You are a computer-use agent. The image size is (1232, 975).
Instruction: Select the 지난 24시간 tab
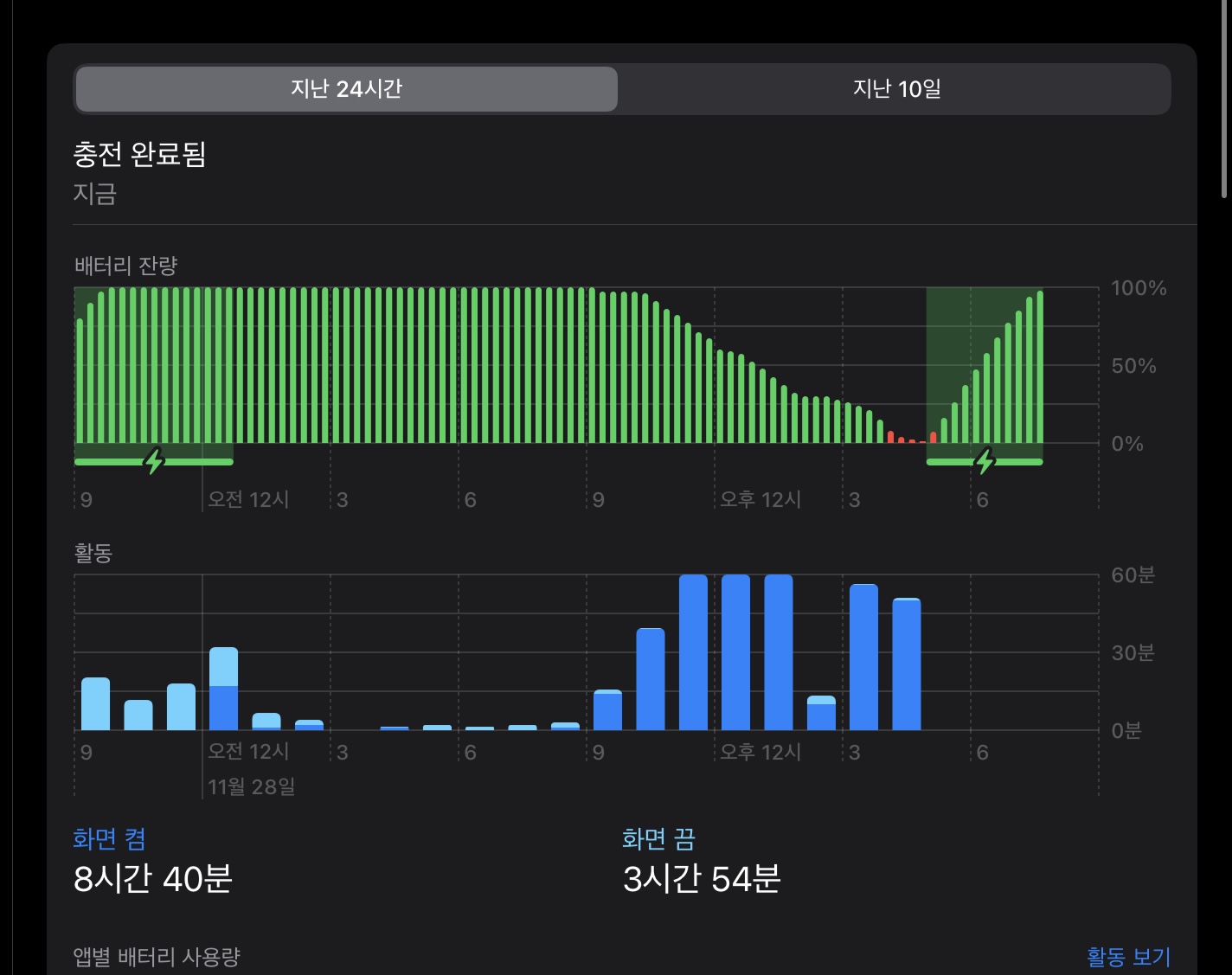coord(346,89)
